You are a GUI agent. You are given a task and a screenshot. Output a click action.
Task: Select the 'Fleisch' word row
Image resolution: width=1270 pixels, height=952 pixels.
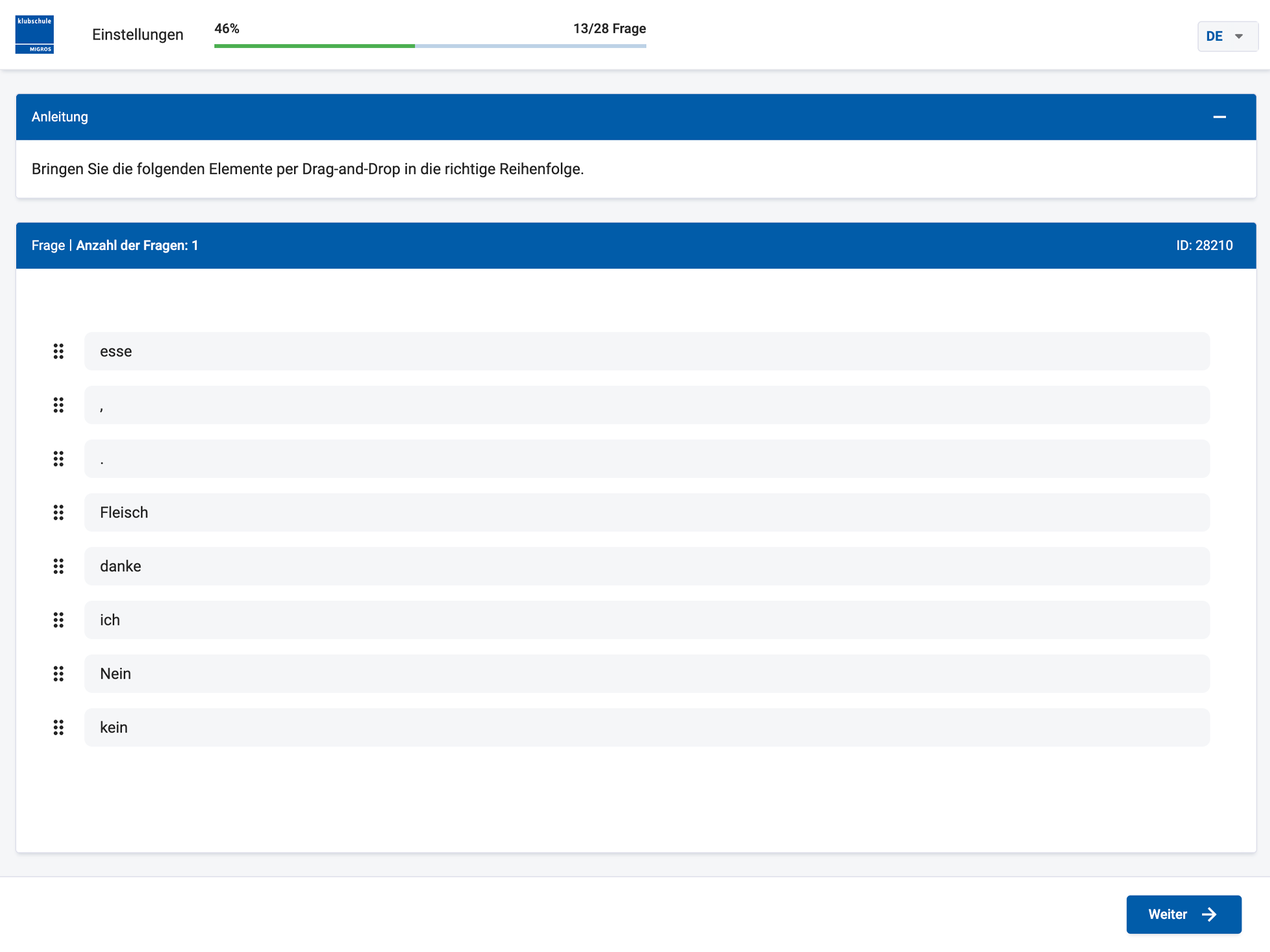point(646,512)
